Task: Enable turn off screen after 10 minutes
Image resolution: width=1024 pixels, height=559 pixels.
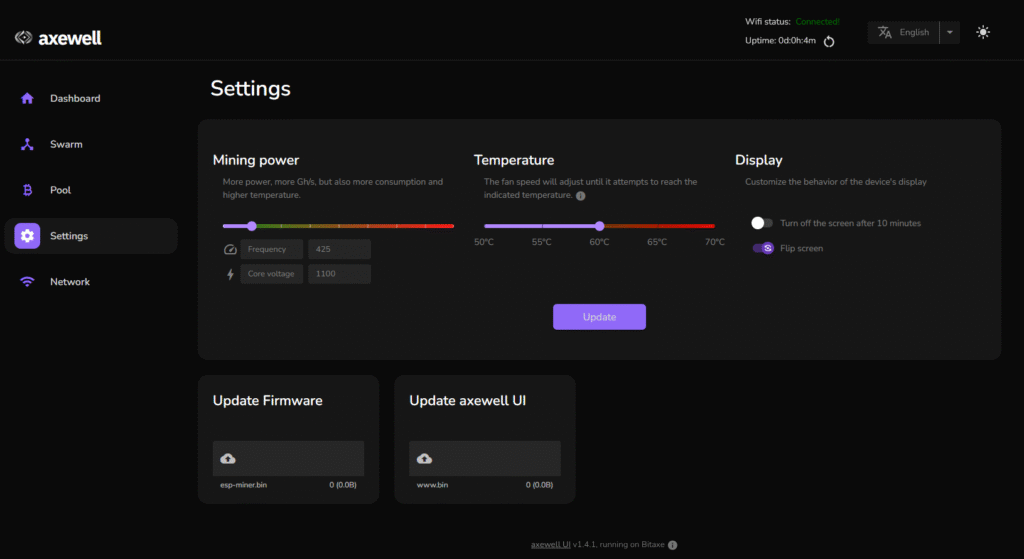Action: pyautogui.click(x=762, y=223)
